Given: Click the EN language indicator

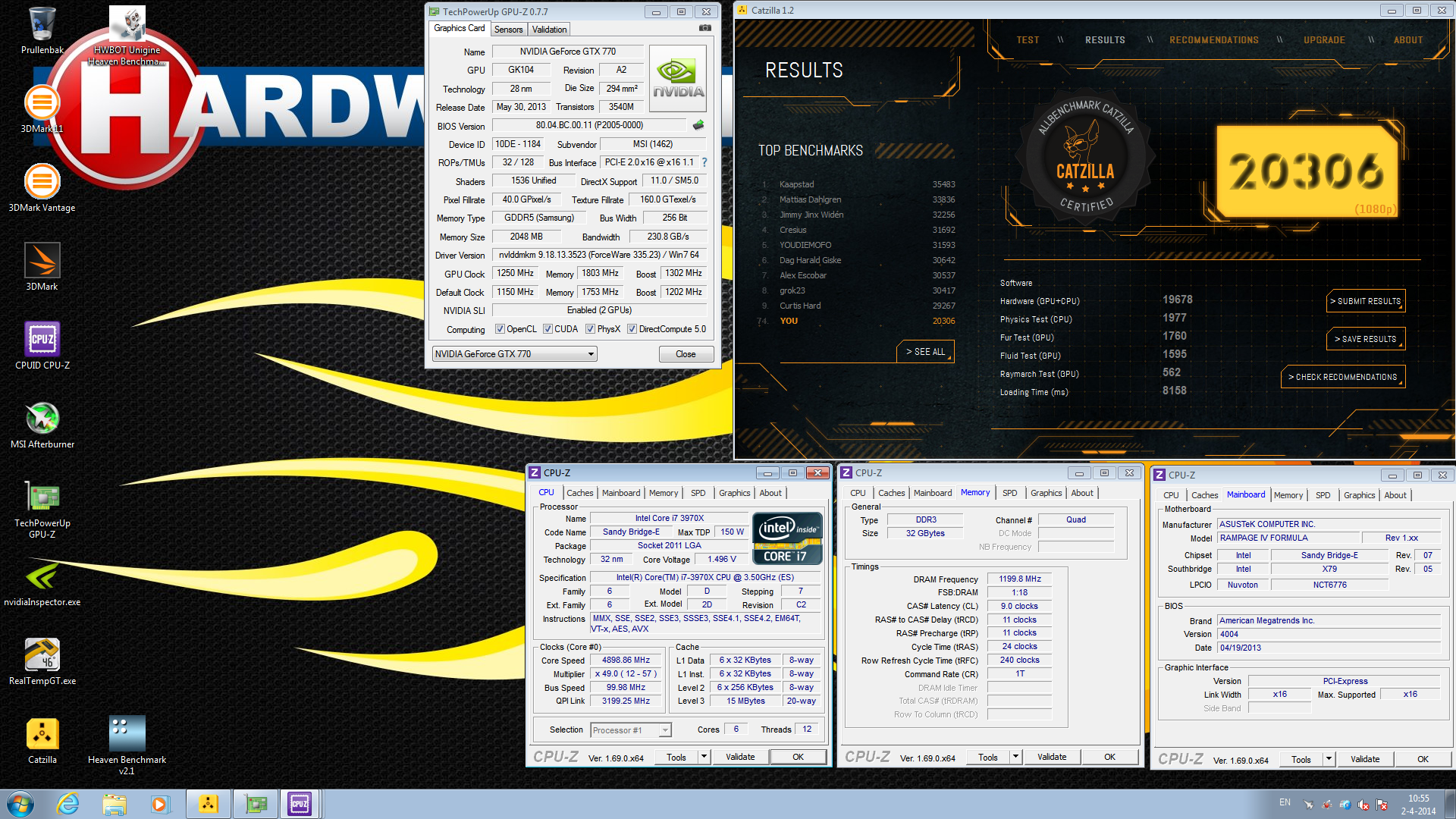Looking at the screenshot, I should [1285, 802].
